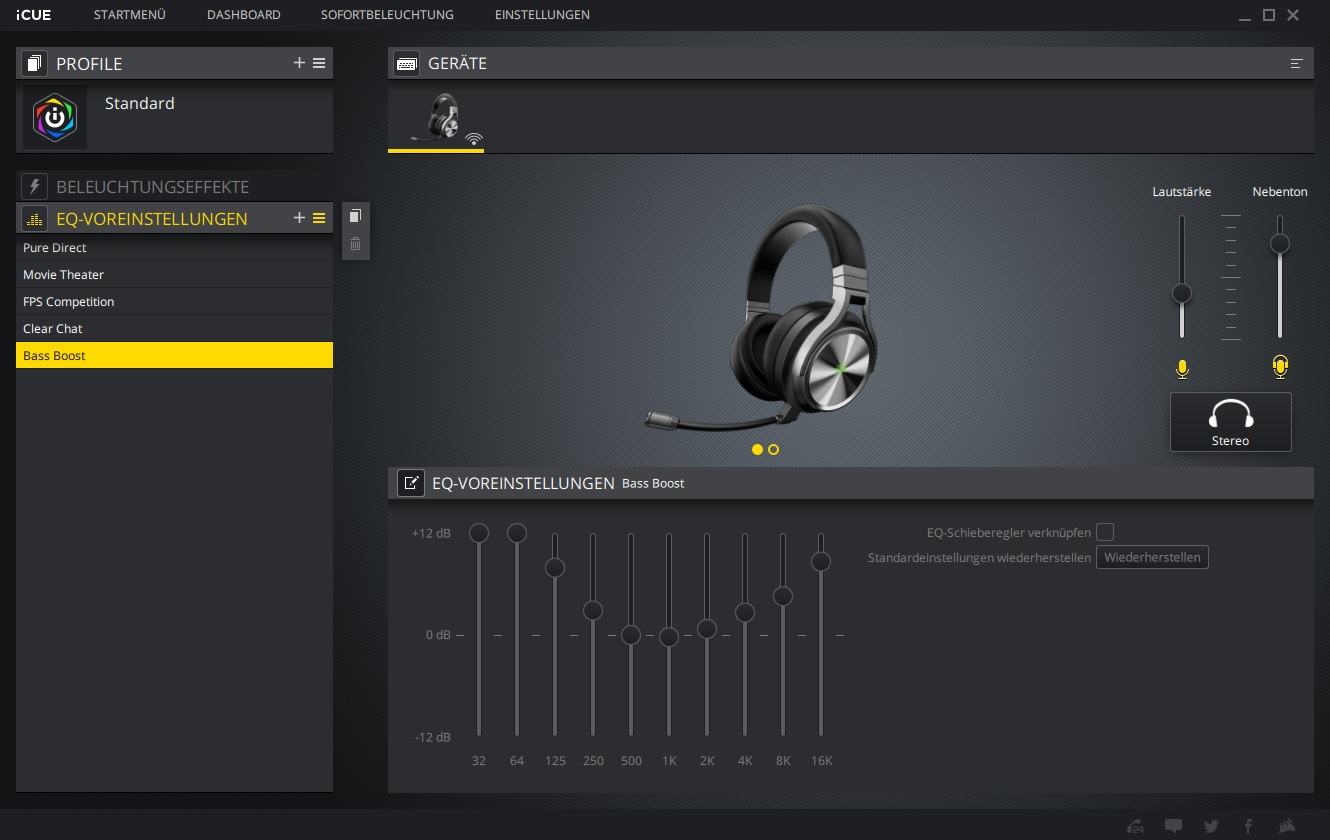Click the 250 Hz EQ slider
The width and height of the screenshot is (1330, 840).
593,610
